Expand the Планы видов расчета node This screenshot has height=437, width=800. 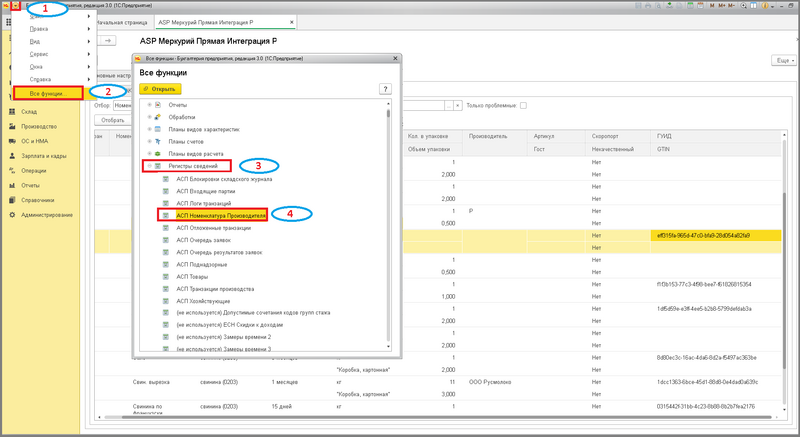(149, 154)
